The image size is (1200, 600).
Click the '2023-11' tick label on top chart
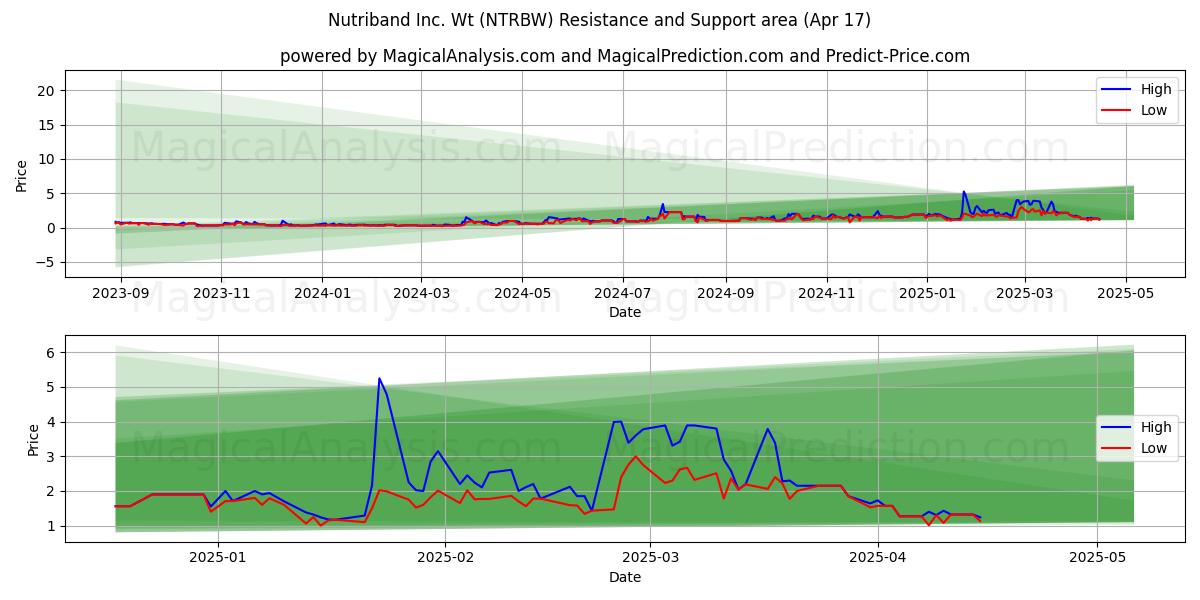pos(221,295)
